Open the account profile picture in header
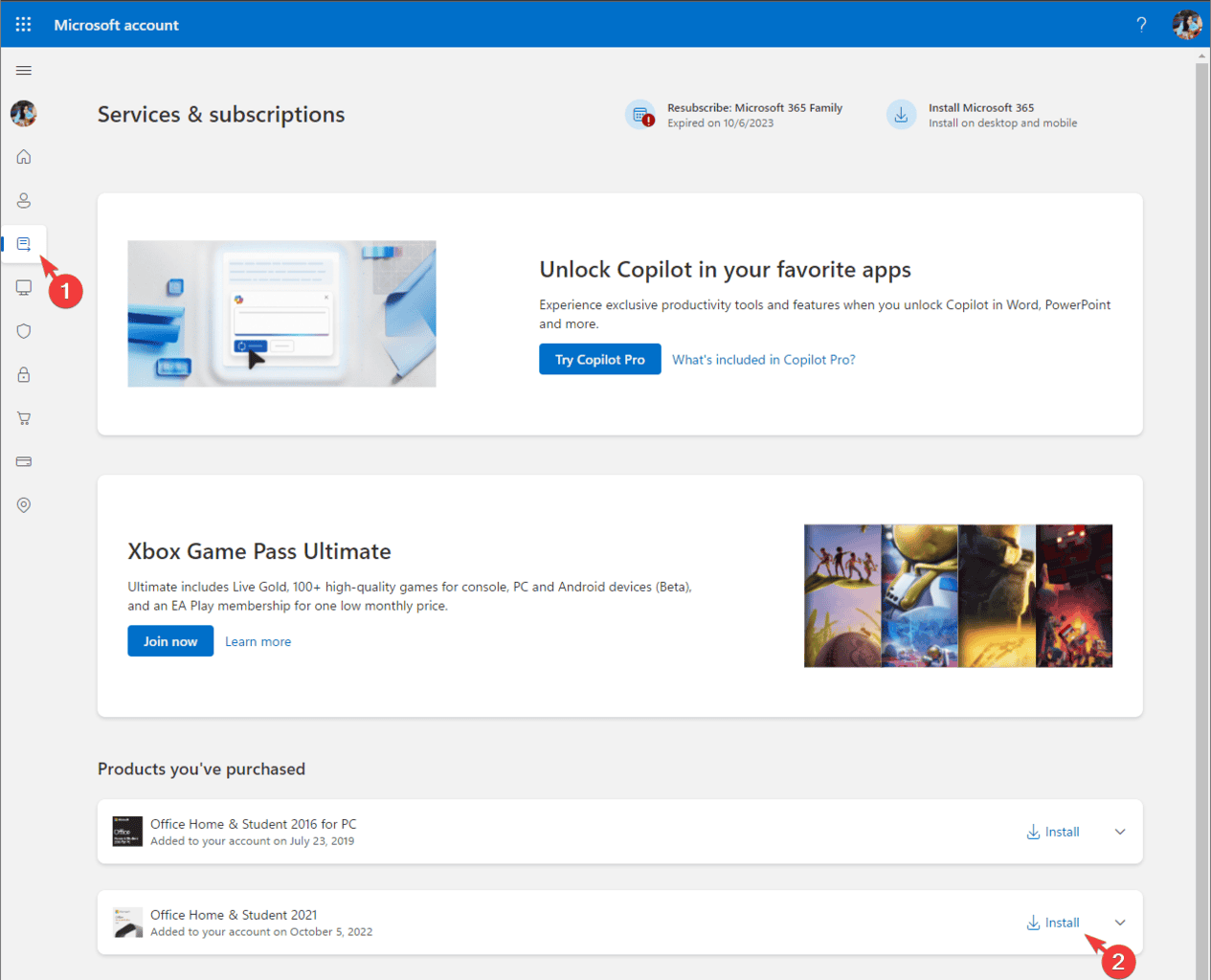The image size is (1211, 980). (1187, 25)
